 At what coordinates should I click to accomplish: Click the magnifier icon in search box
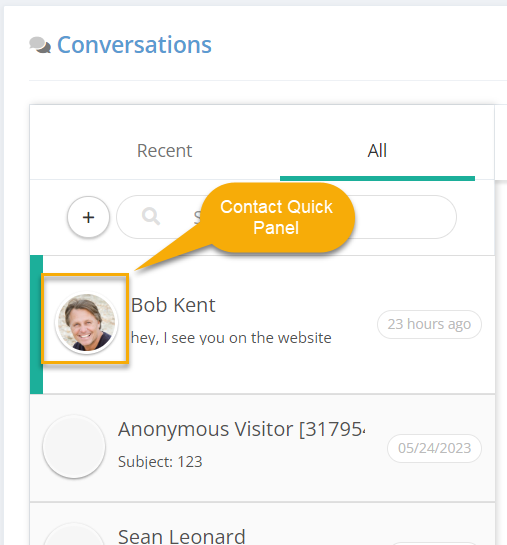[151, 217]
